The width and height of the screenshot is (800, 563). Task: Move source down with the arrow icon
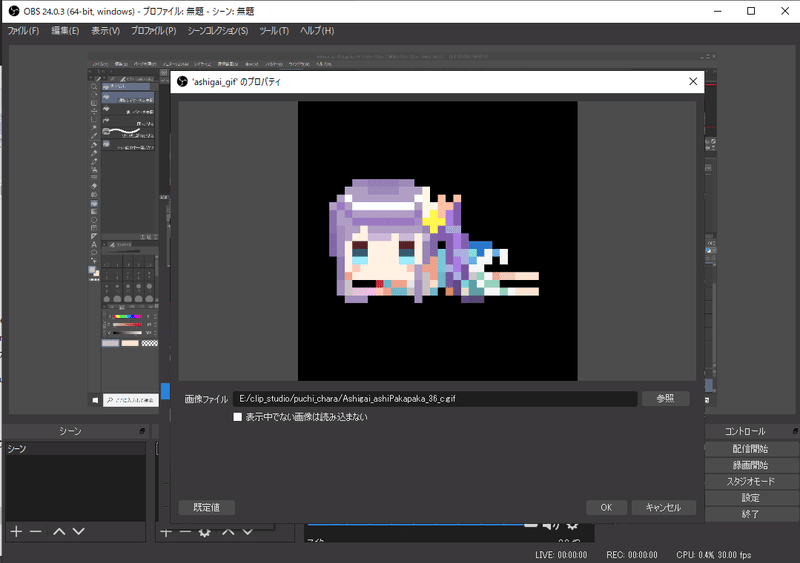[247, 532]
